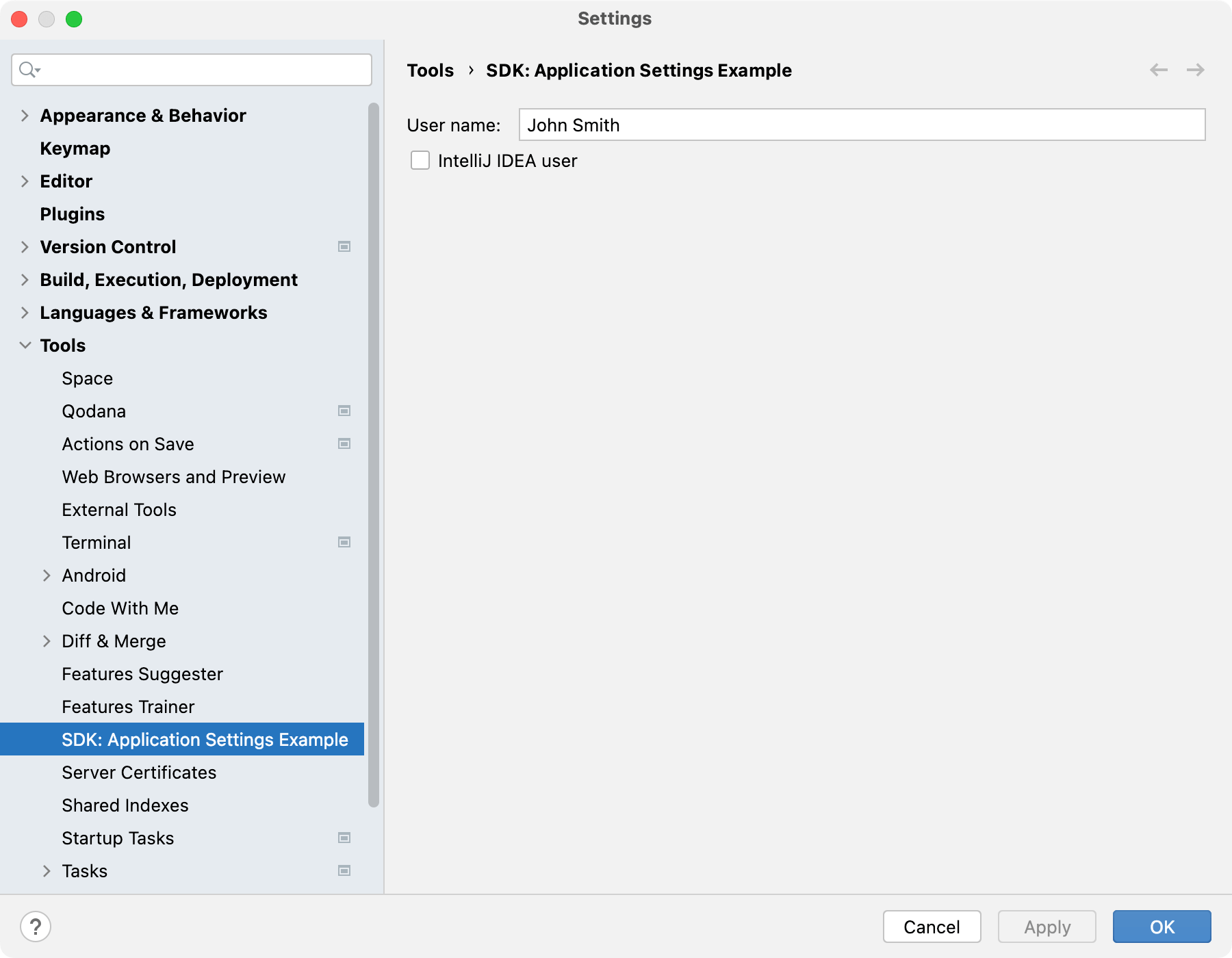Select Appearance & Behavior label
Image resolution: width=1232 pixels, height=958 pixels.
pos(143,116)
